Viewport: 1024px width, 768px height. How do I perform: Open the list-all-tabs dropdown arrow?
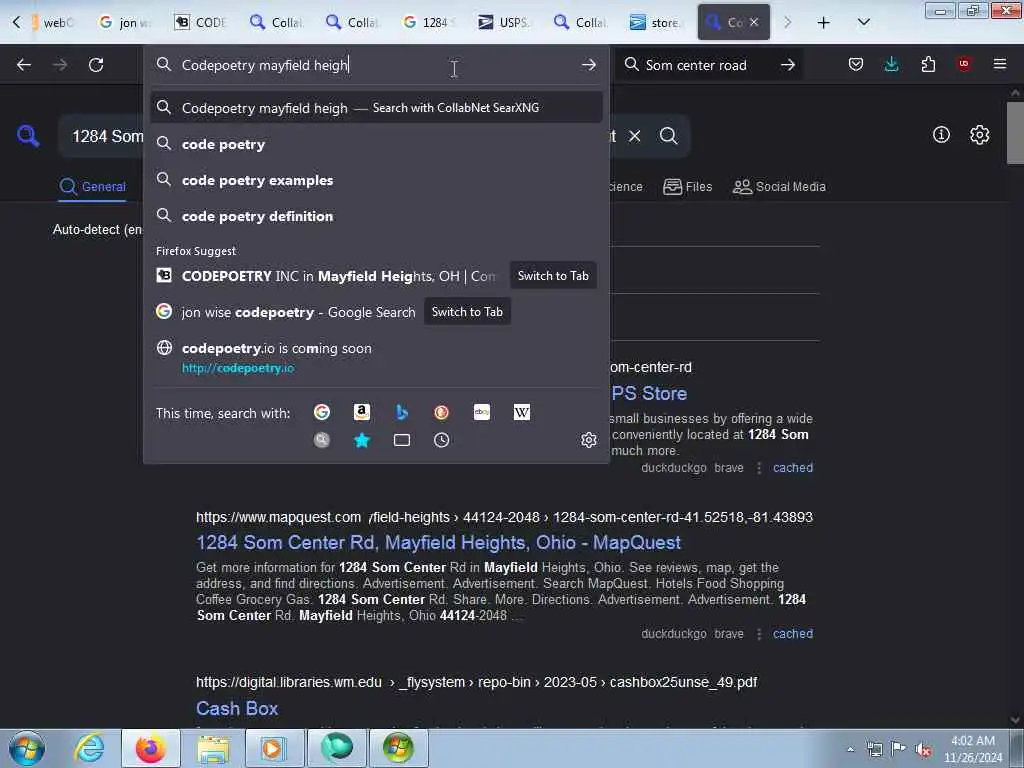pyautogui.click(x=863, y=22)
